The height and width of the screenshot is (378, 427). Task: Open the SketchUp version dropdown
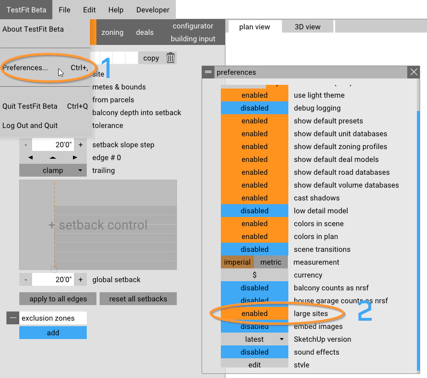pyautogui.click(x=254, y=339)
